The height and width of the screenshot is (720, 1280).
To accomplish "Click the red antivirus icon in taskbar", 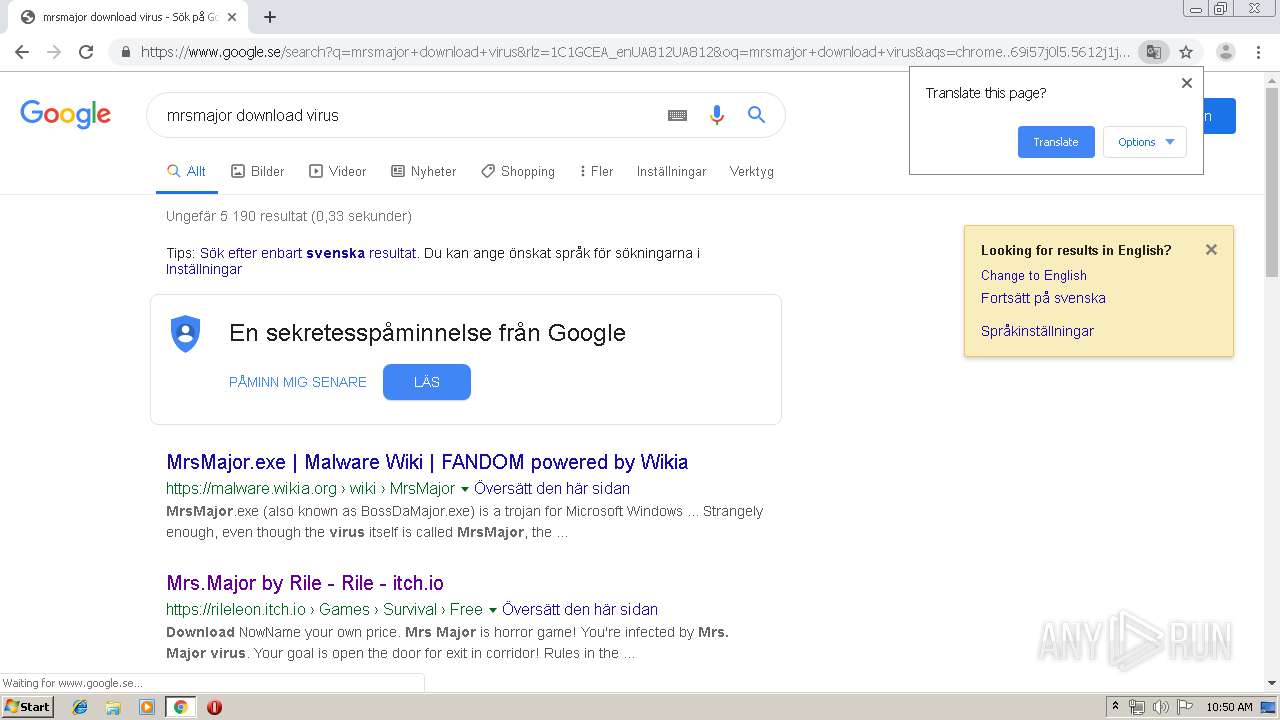I will [214, 707].
